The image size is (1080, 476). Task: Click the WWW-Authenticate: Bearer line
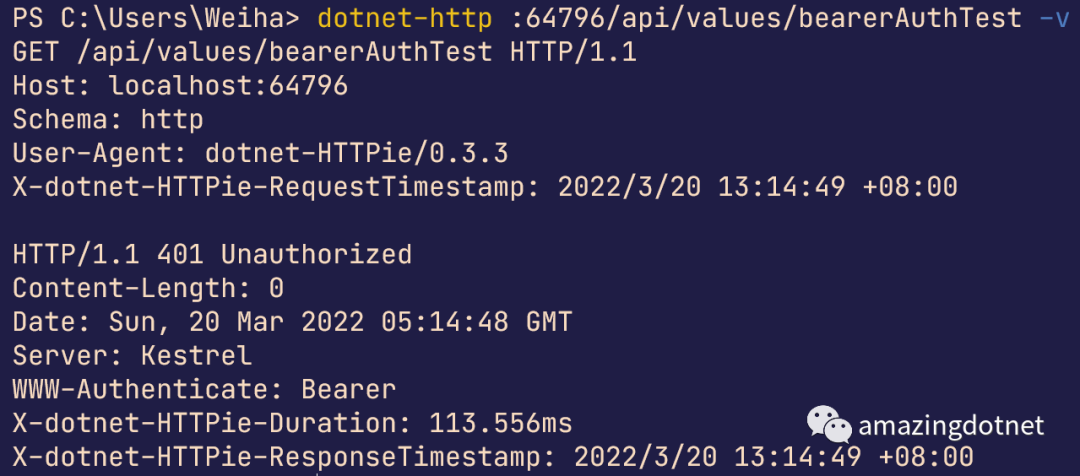click(x=205, y=390)
